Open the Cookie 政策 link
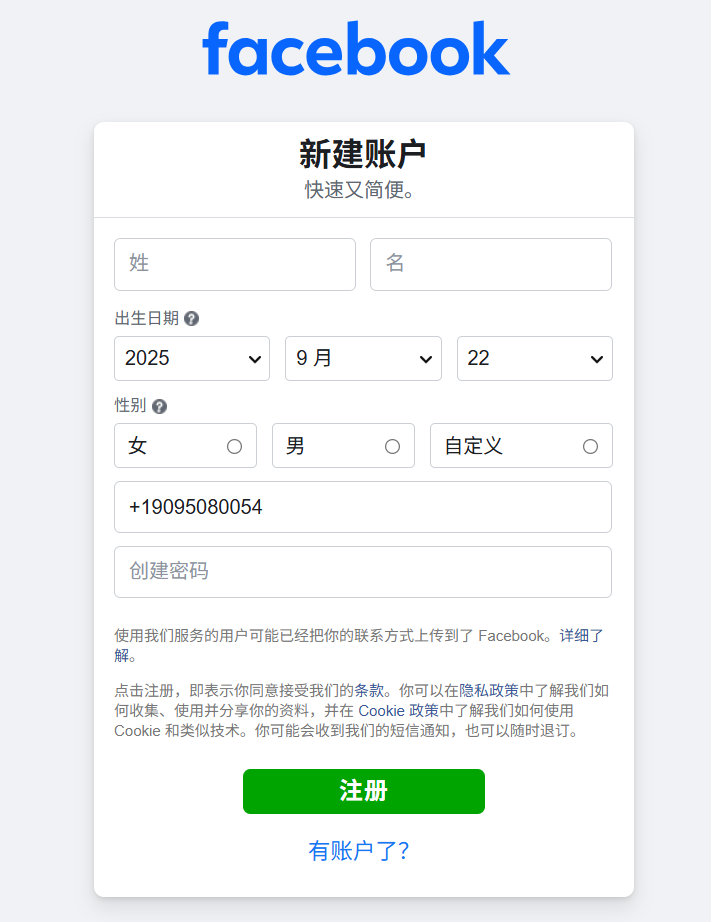 399,710
